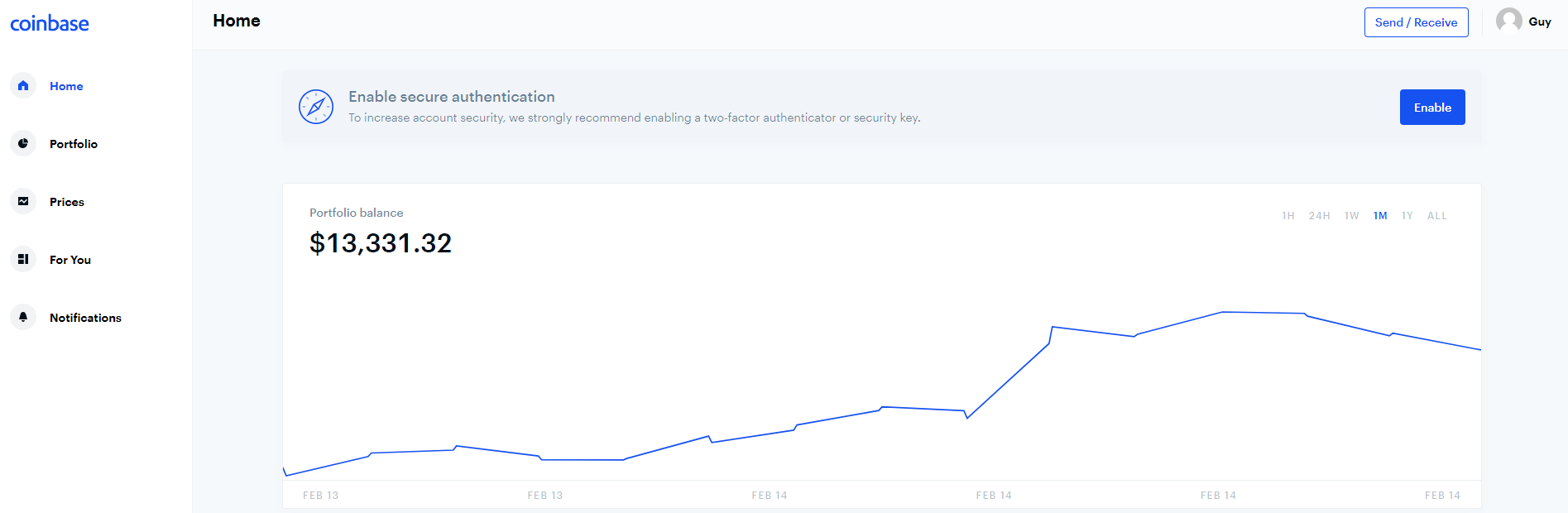This screenshot has width=1568, height=513.
Task: Click the compass icon in security banner
Action: 316,107
